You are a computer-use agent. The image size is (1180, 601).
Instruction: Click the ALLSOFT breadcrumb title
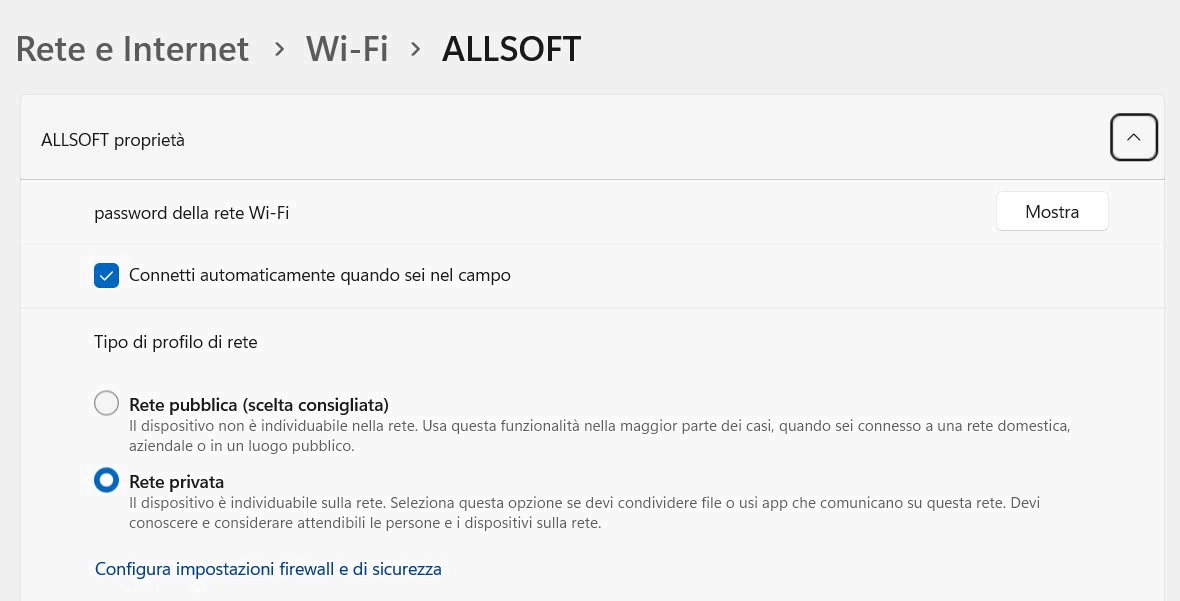(x=511, y=49)
